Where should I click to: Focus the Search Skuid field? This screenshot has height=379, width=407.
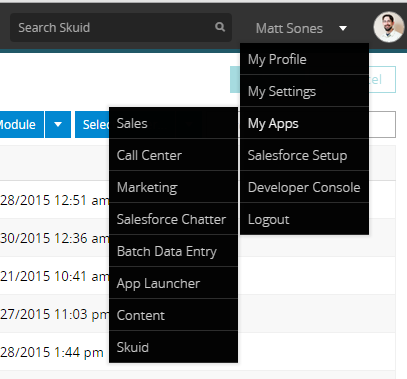click(121, 27)
